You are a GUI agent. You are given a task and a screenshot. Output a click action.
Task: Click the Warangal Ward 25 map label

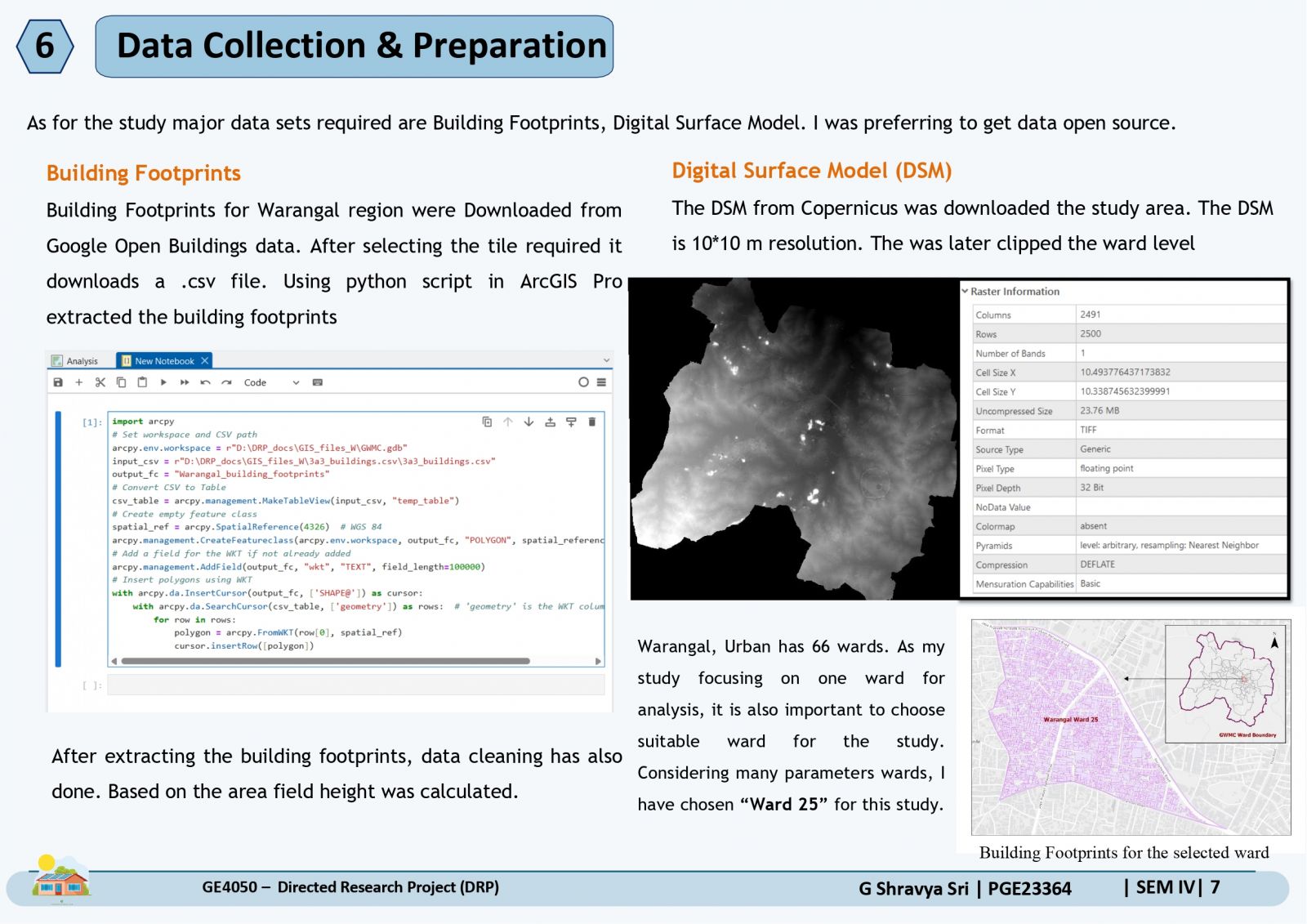pyautogui.click(x=1071, y=720)
